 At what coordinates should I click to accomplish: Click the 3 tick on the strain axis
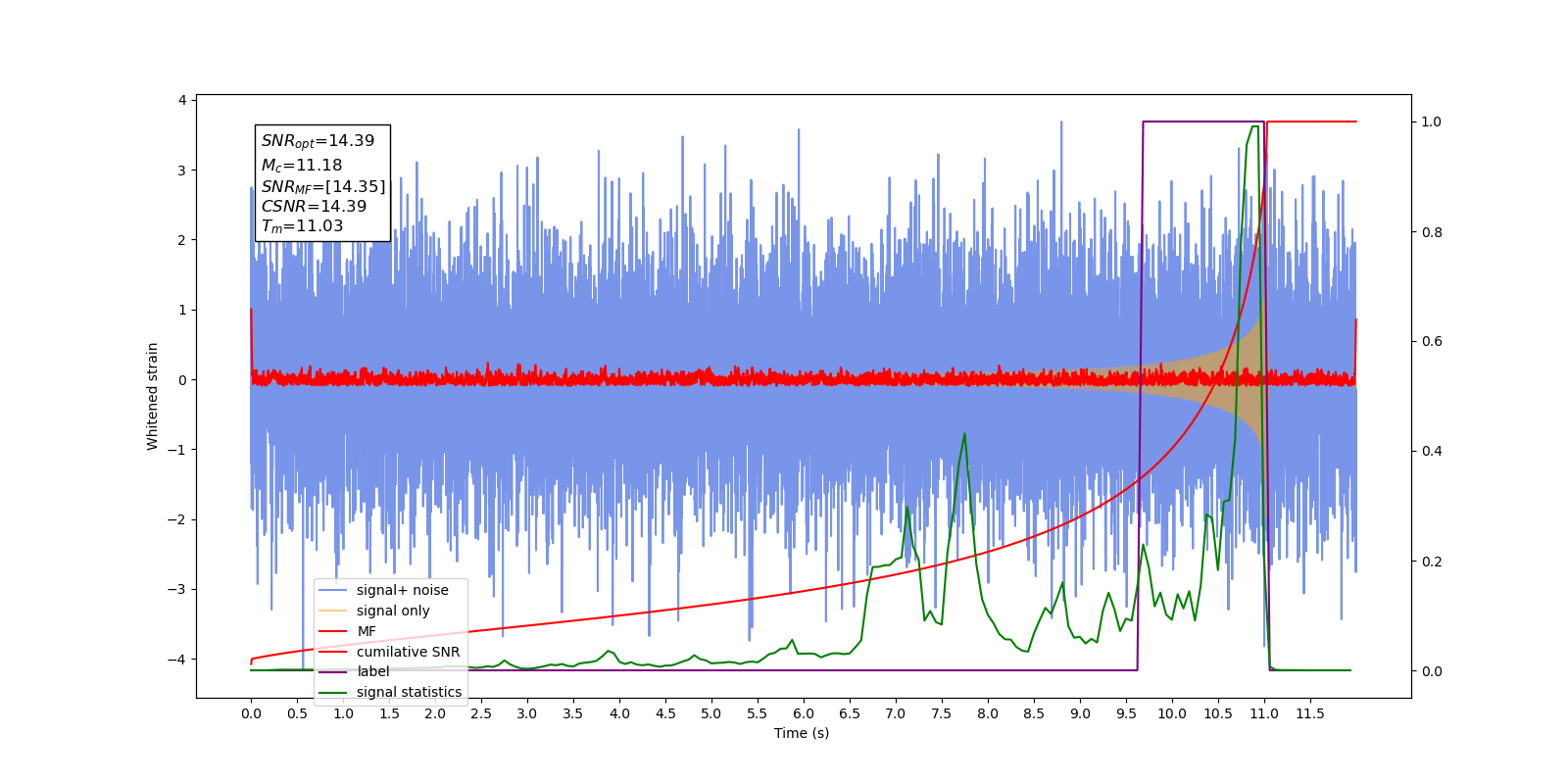coord(182,171)
